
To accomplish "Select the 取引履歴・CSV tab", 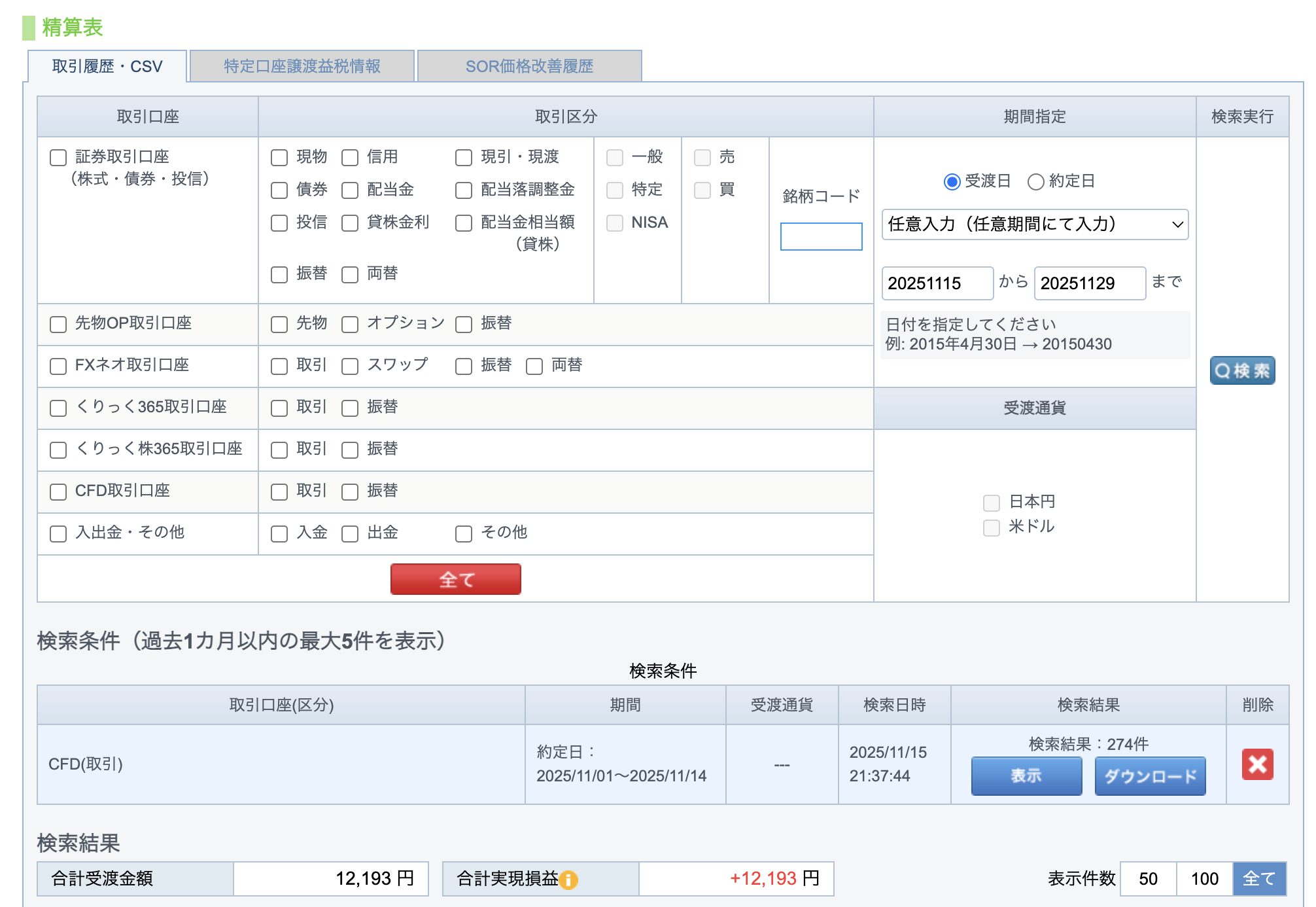I will 107,66.
